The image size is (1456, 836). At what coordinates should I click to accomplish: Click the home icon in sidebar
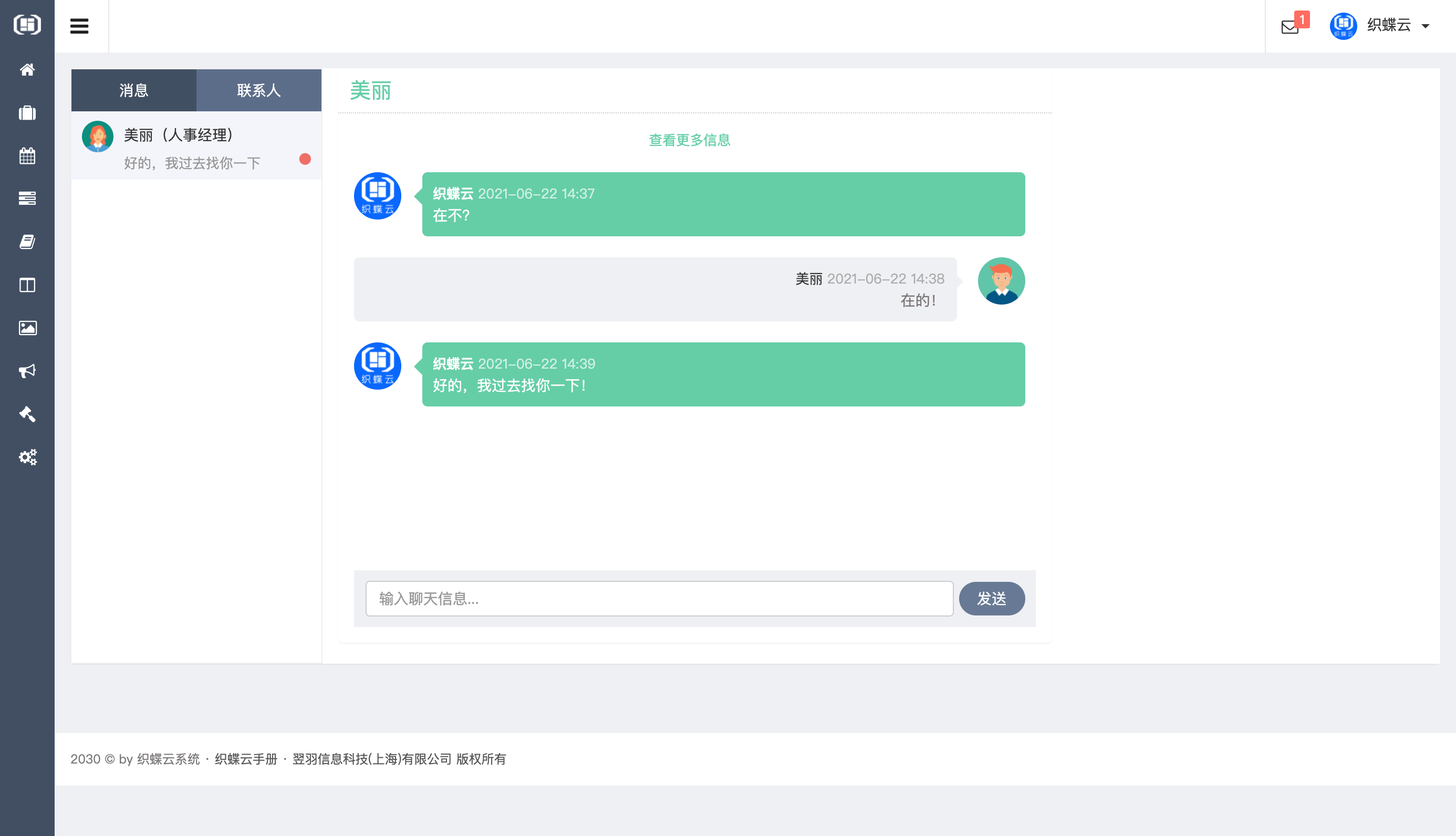click(x=27, y=70)
